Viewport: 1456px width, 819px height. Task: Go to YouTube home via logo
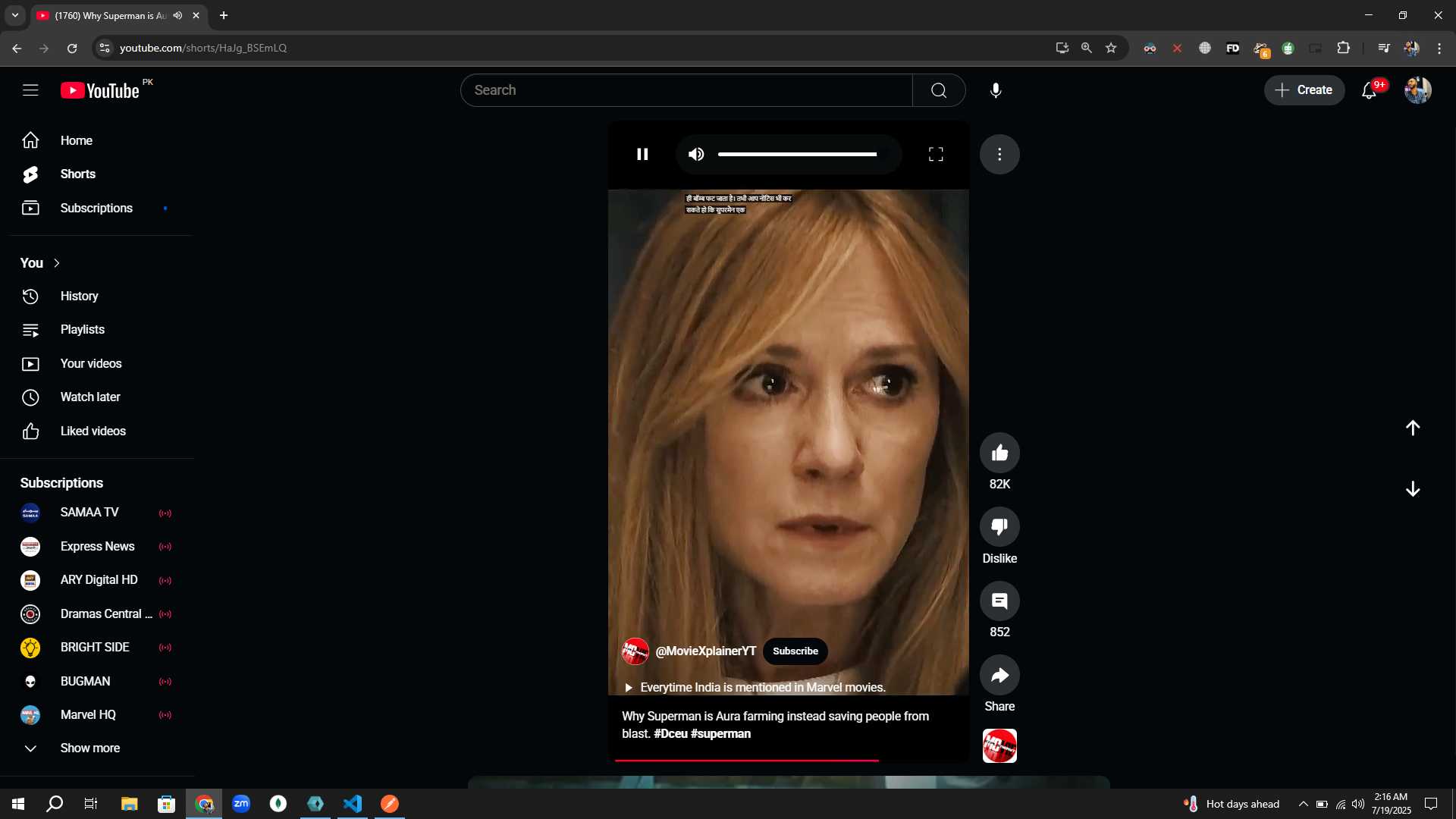(100, 90)
